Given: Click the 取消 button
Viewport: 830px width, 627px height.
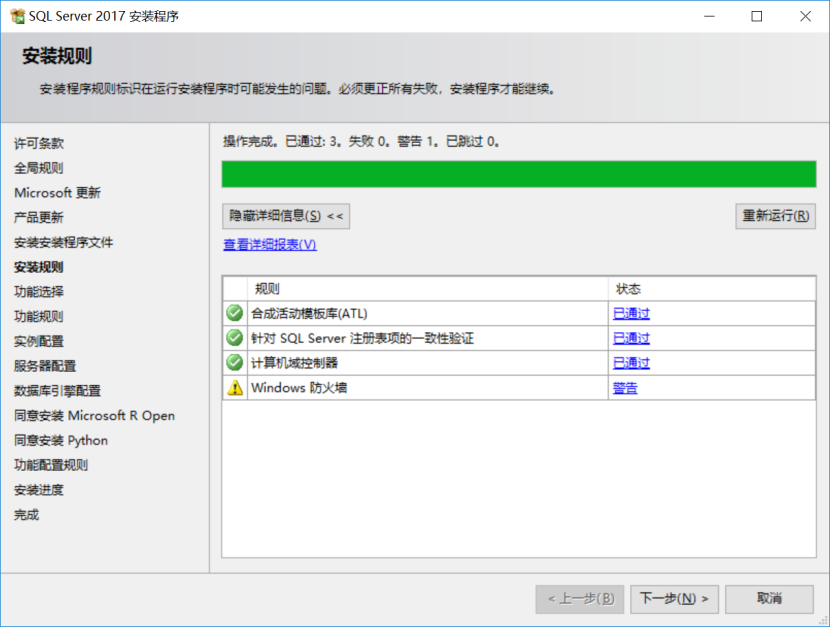Looking at the screenshot, I should point(768,598).
